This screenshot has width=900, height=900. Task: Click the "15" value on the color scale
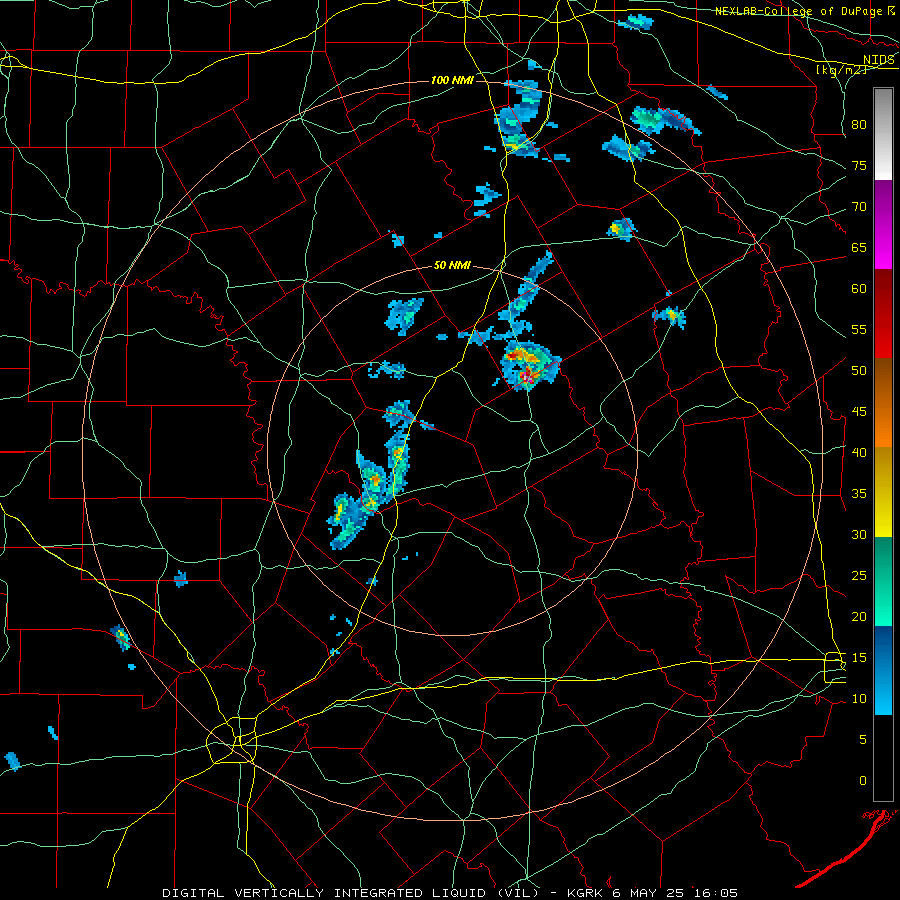coord(859,658)
